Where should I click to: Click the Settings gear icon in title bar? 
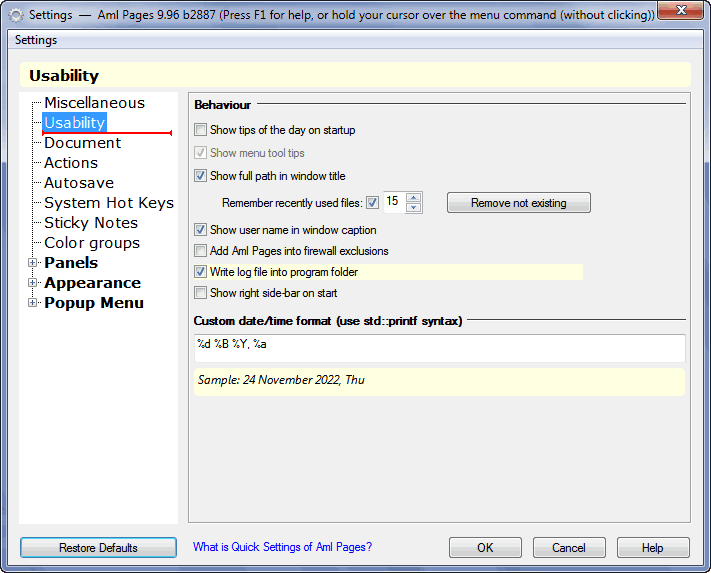(x=16, y=15)
